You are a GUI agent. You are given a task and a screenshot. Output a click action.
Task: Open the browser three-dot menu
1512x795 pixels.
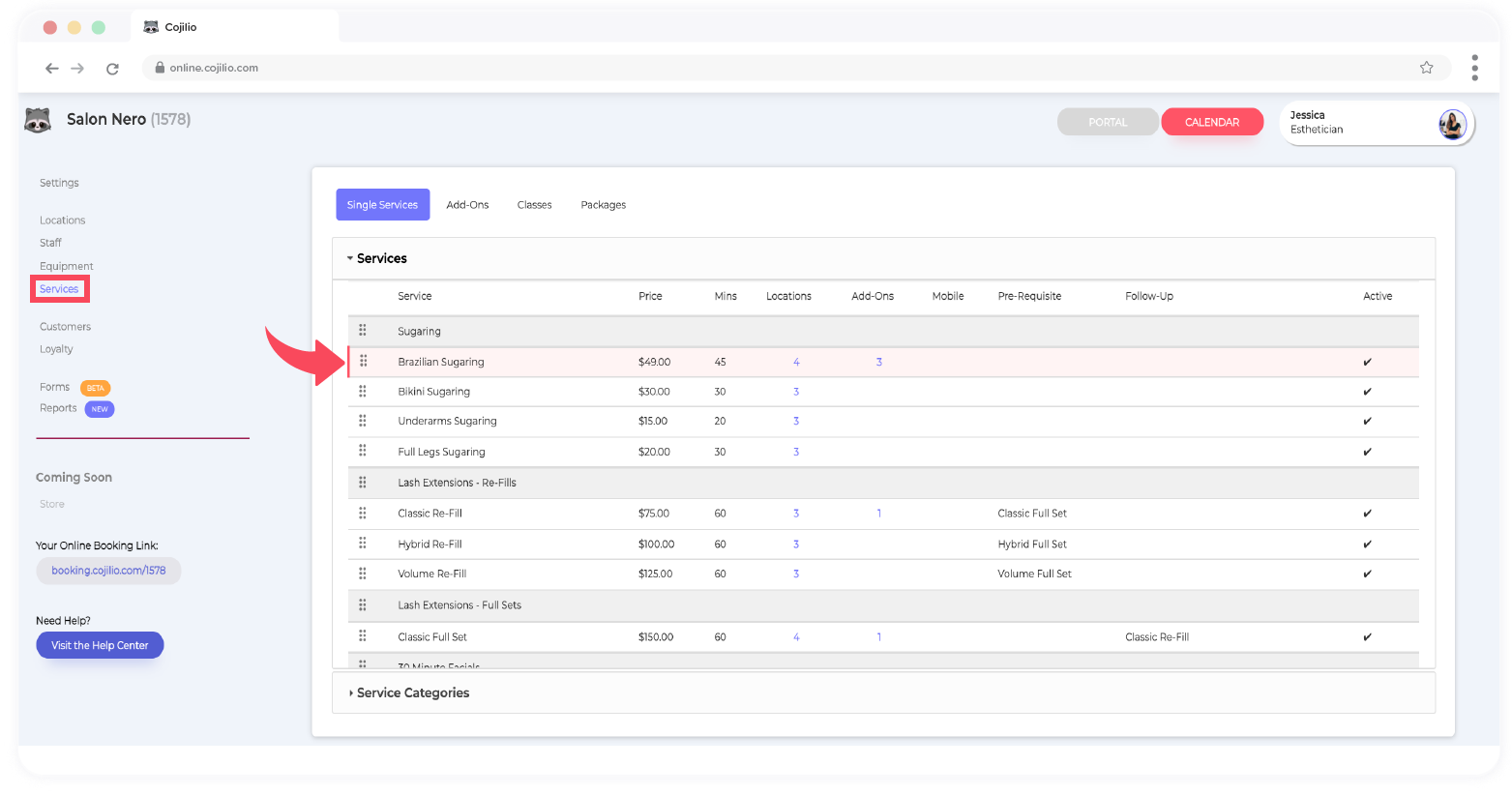[x=1474, y=68]
